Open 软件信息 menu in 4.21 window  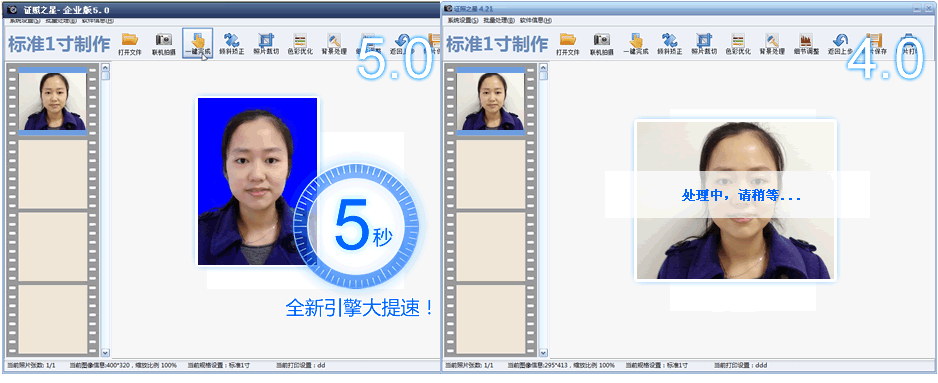[x=535, y=20]
